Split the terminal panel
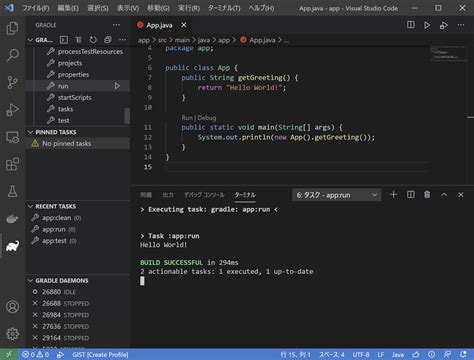Image resolution: width=474 pixels, height=360 pixels. (411, 195)
